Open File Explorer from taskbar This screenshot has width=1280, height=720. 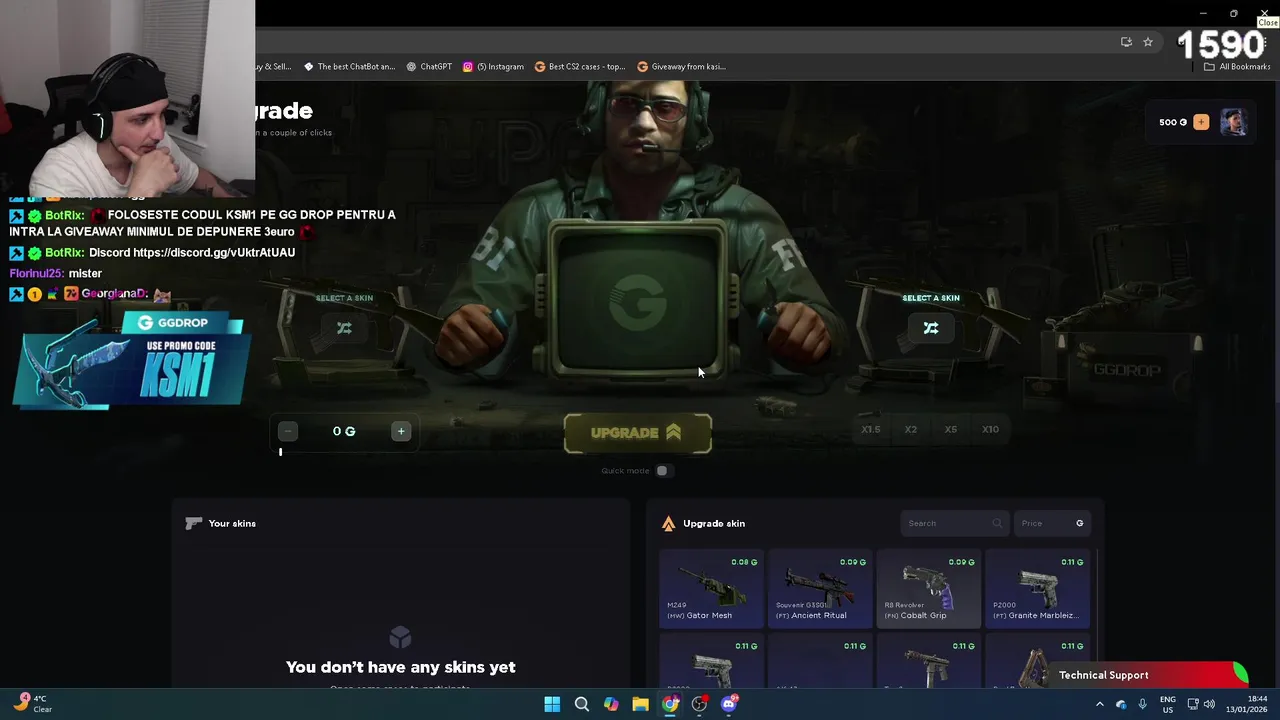pos(640,704)
